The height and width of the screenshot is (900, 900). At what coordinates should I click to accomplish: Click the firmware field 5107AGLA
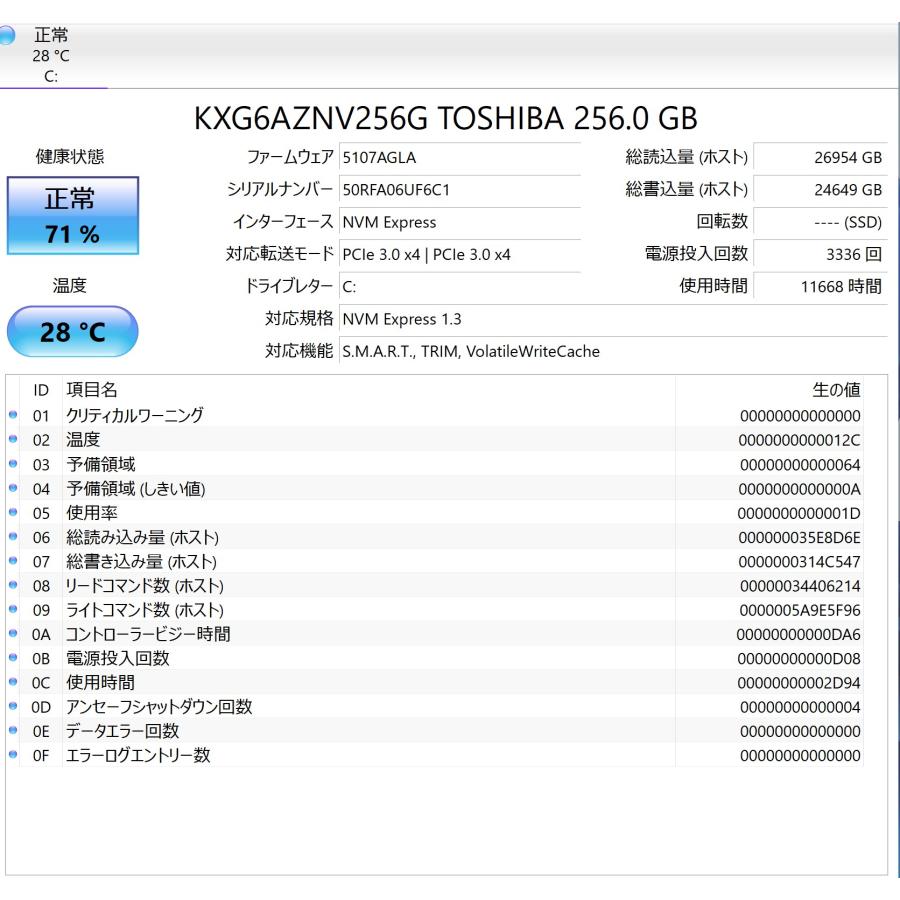click(460, 157)
